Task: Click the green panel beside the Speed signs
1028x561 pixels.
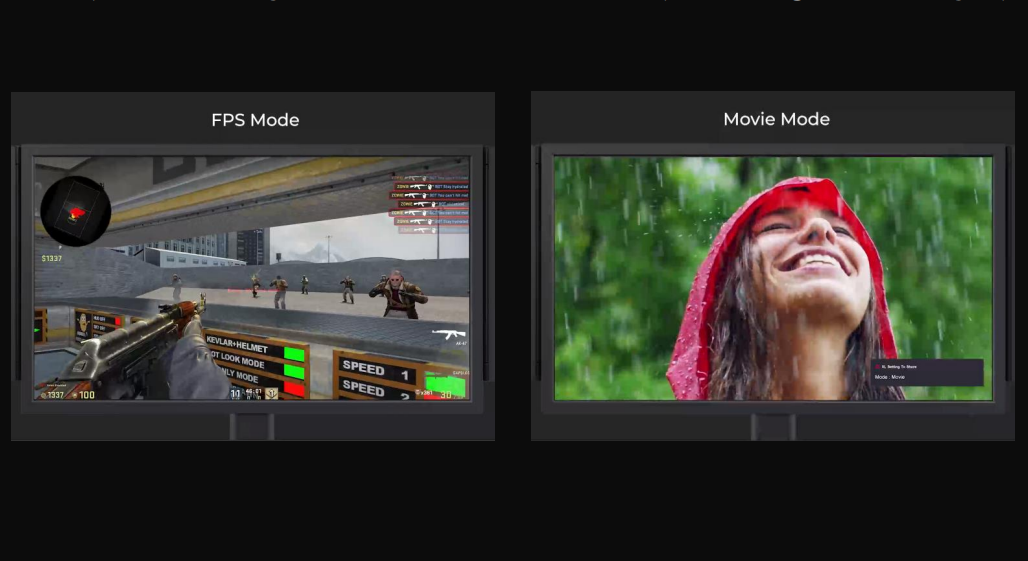Action: 444,383
